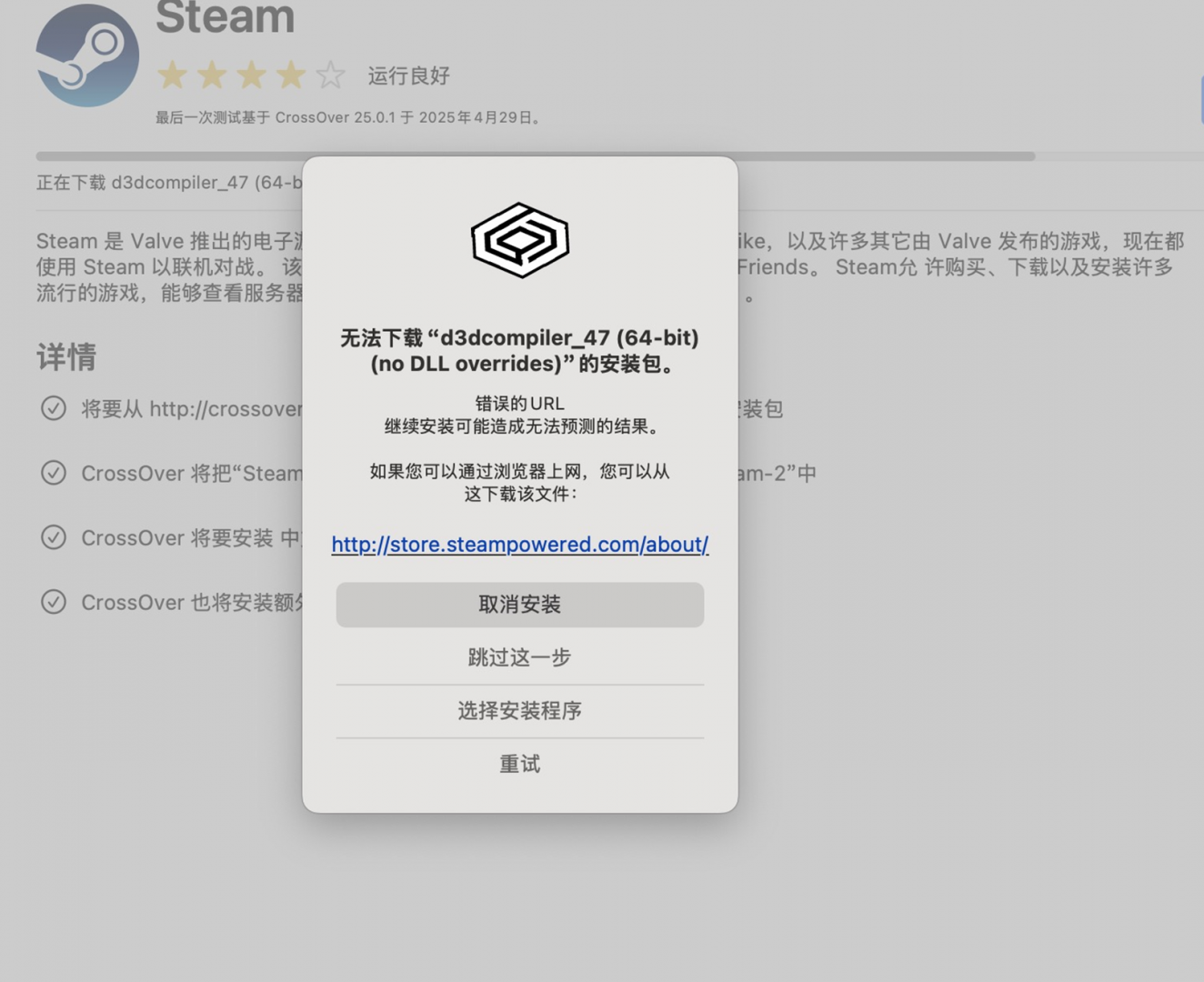This screenshot has width=1204, height=982.
Task: Click checkmark icon beside 'CrossOver 将把“Steam'
Action: click(54, 473)
